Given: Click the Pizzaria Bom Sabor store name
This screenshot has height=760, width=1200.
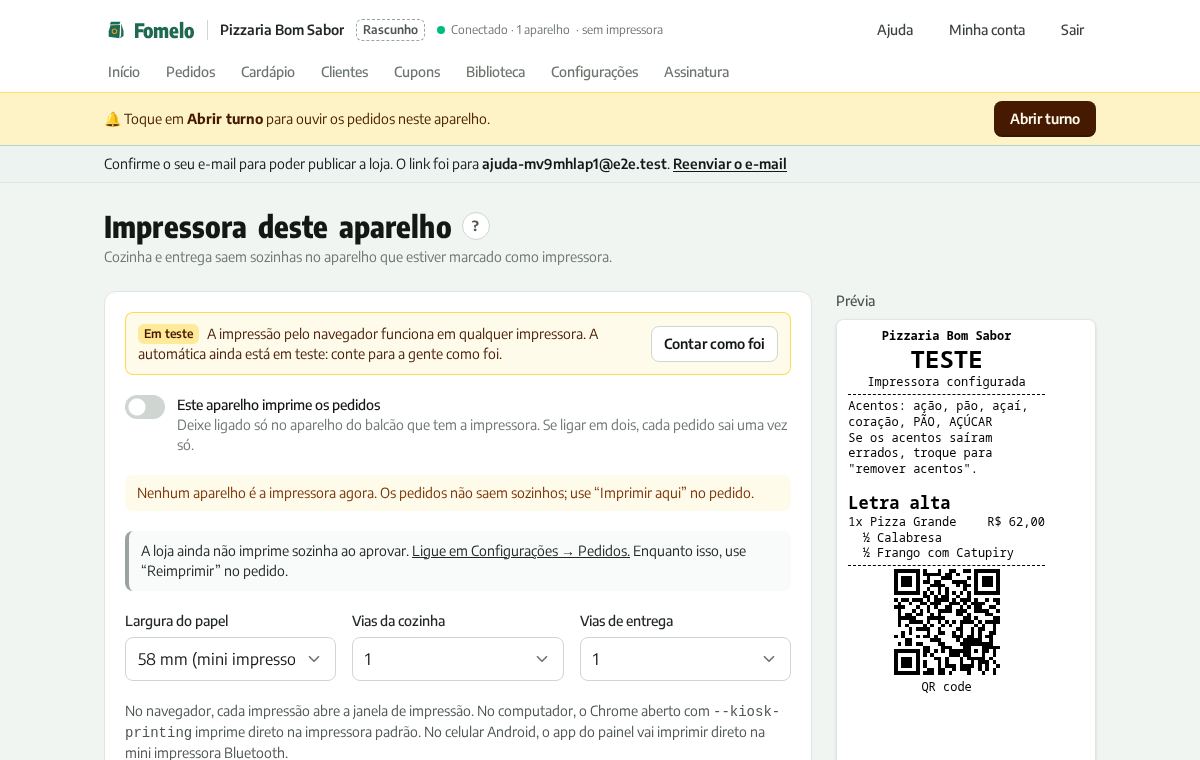Looking at the screenshot, I should (282, 30).
